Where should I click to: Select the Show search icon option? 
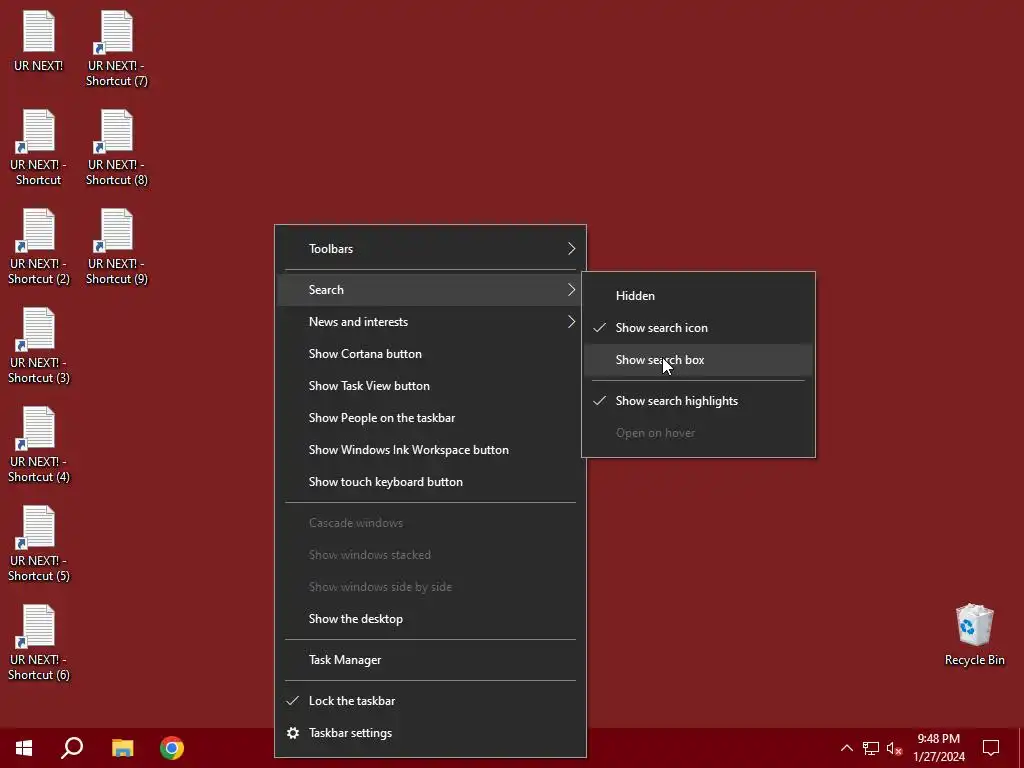(x=698, y=328)
